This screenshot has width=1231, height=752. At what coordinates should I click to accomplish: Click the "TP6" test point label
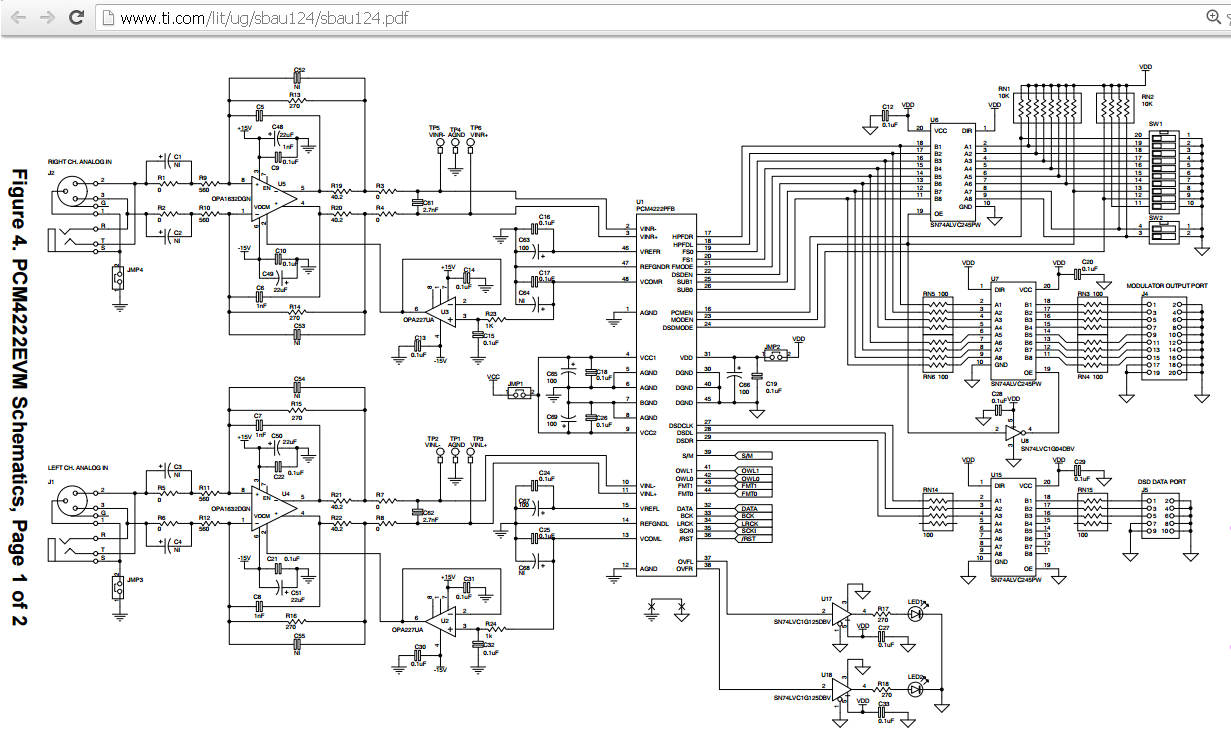point(476,128)
